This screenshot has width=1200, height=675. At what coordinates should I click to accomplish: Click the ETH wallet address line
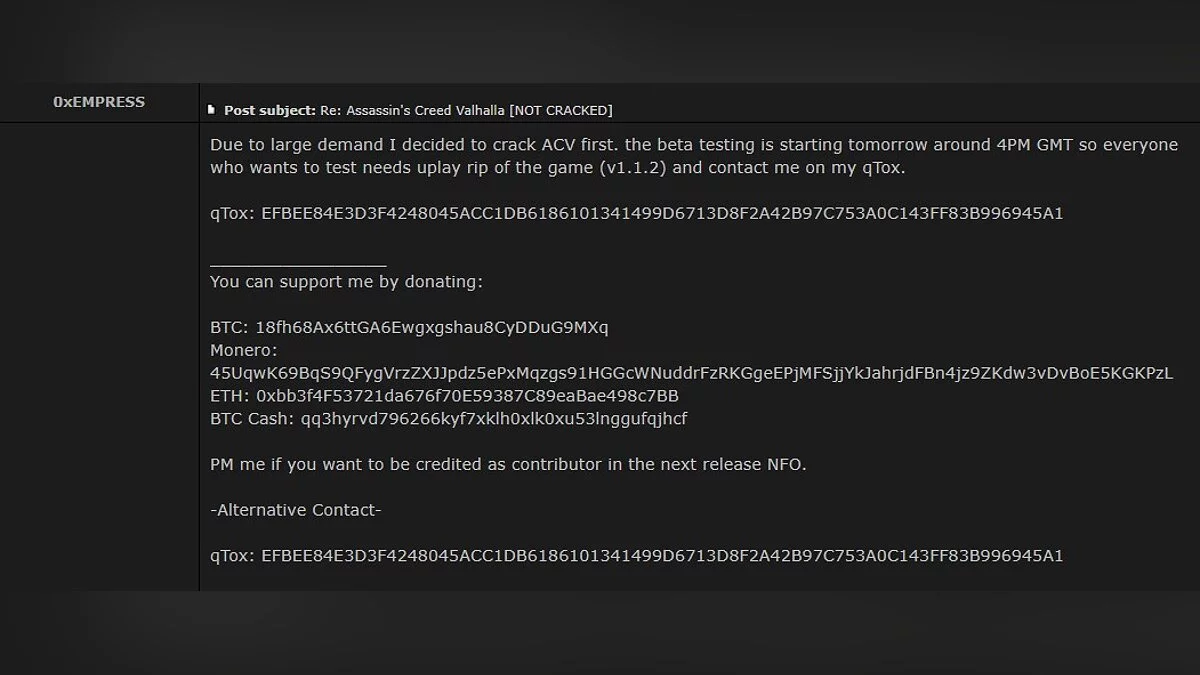click(444, 396)
